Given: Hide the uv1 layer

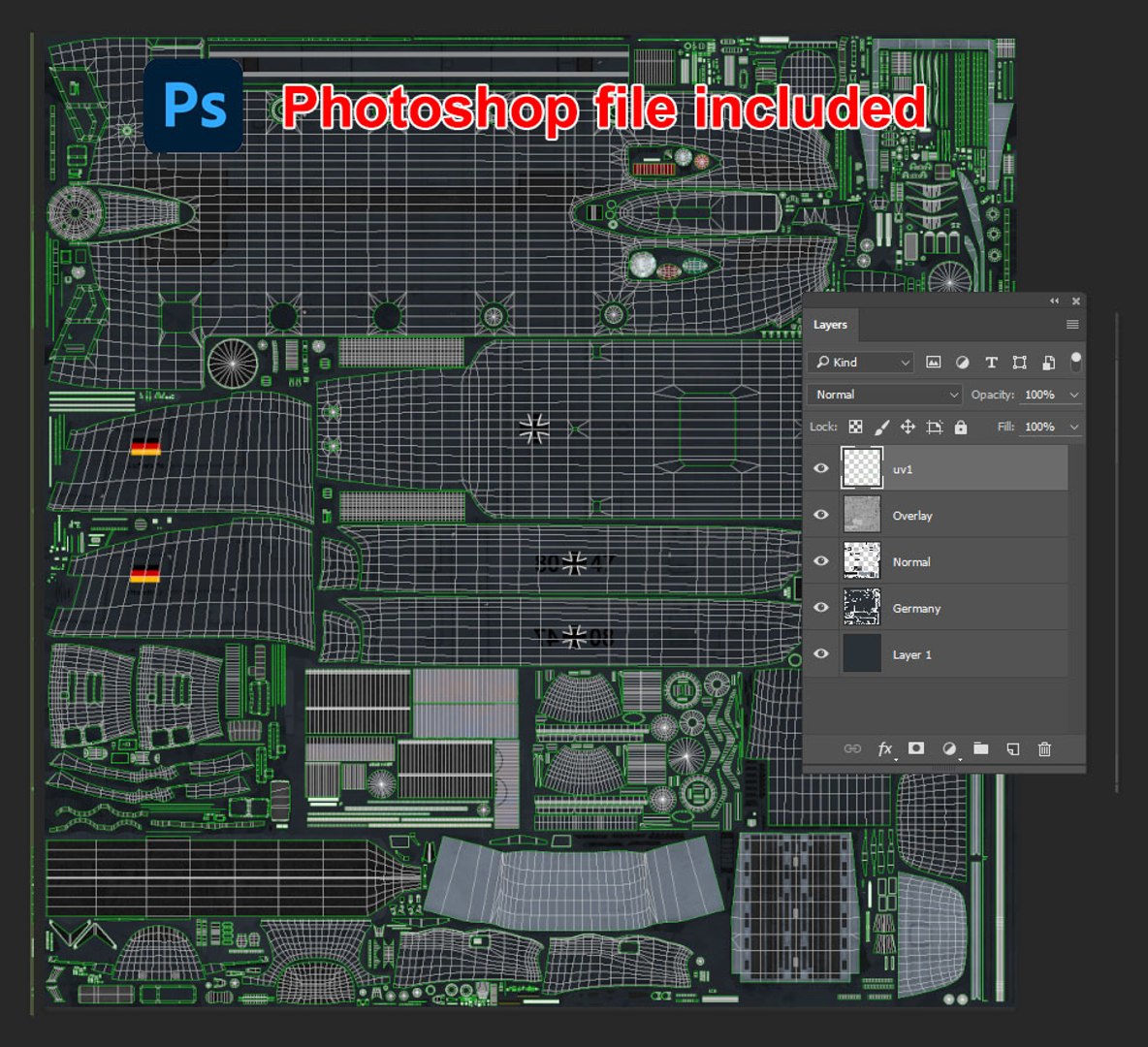Looking at the screenshot, I should tap(820, 468).
